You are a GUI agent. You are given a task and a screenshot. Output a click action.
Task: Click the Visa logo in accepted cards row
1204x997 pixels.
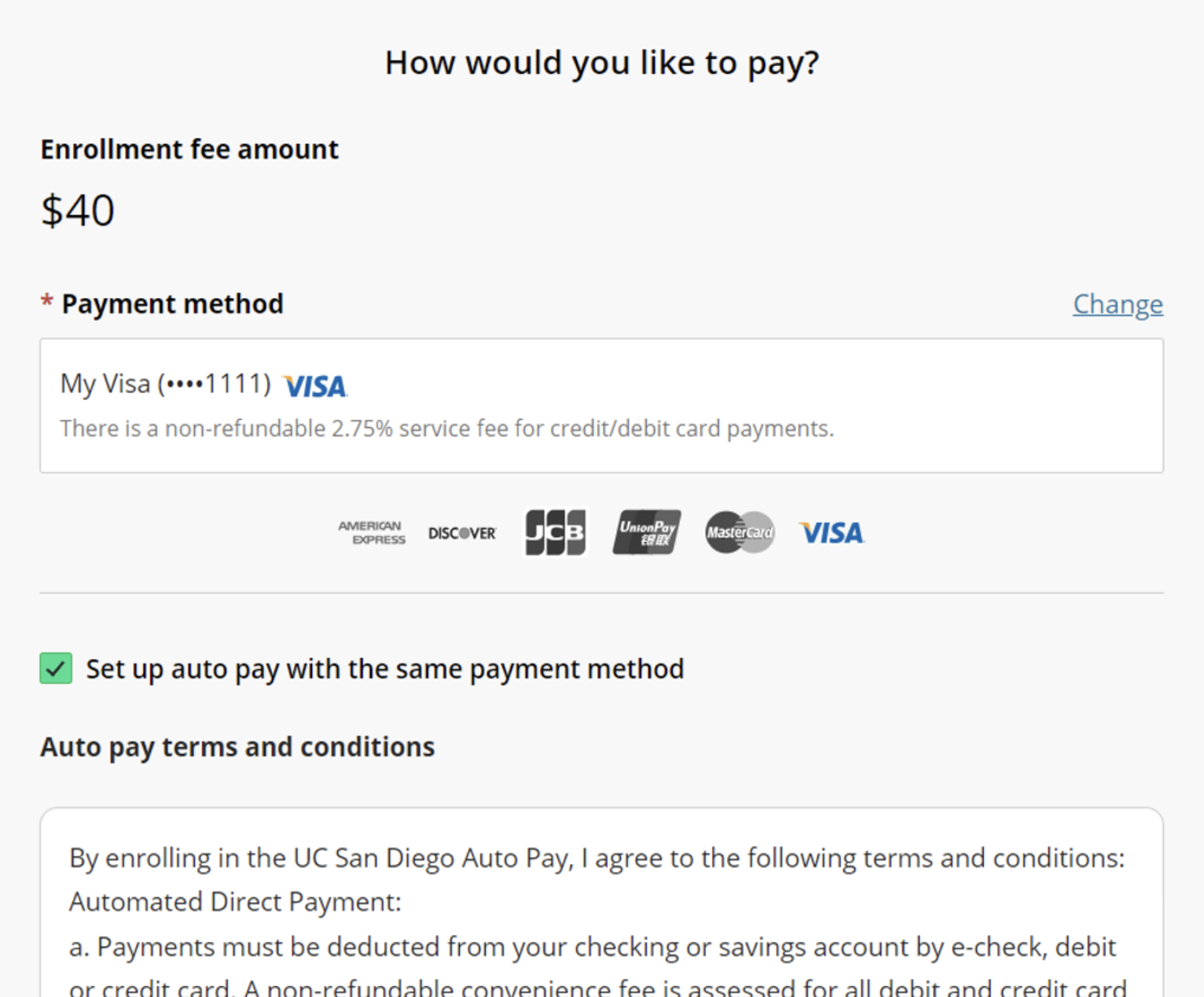tap(831, 533)
